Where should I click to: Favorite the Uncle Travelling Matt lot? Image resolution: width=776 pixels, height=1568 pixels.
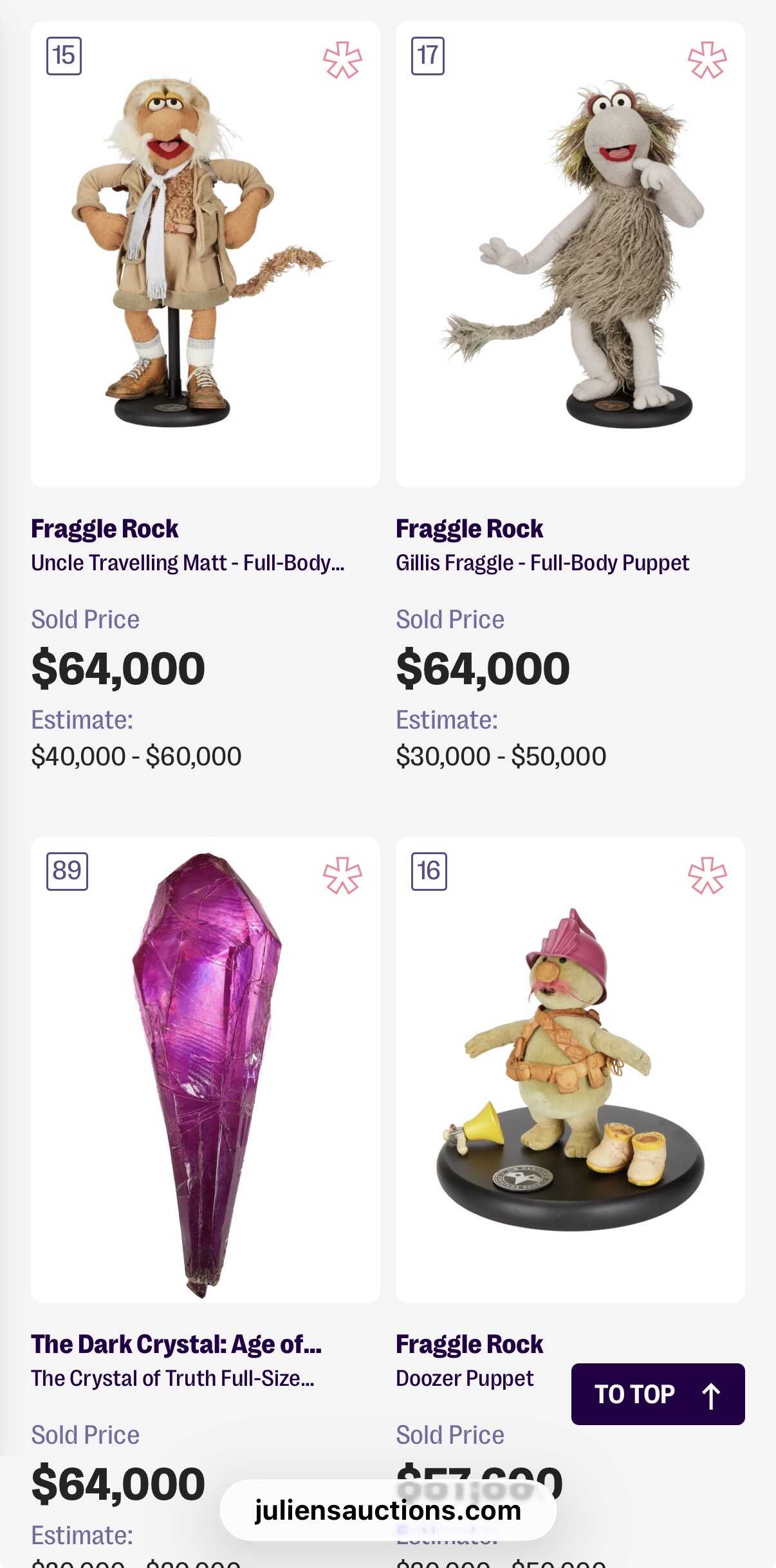[x=342, y=61]
